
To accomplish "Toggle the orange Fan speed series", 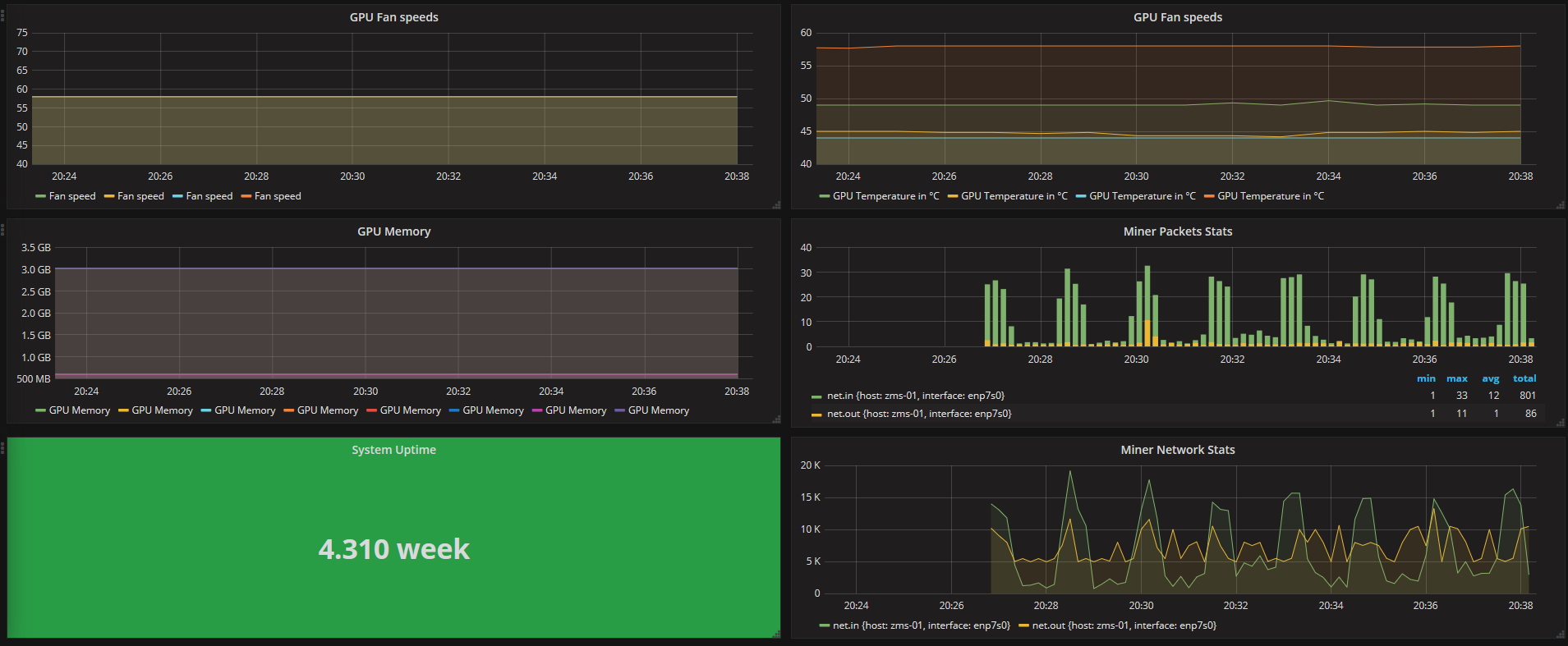I will pos(278,196).
